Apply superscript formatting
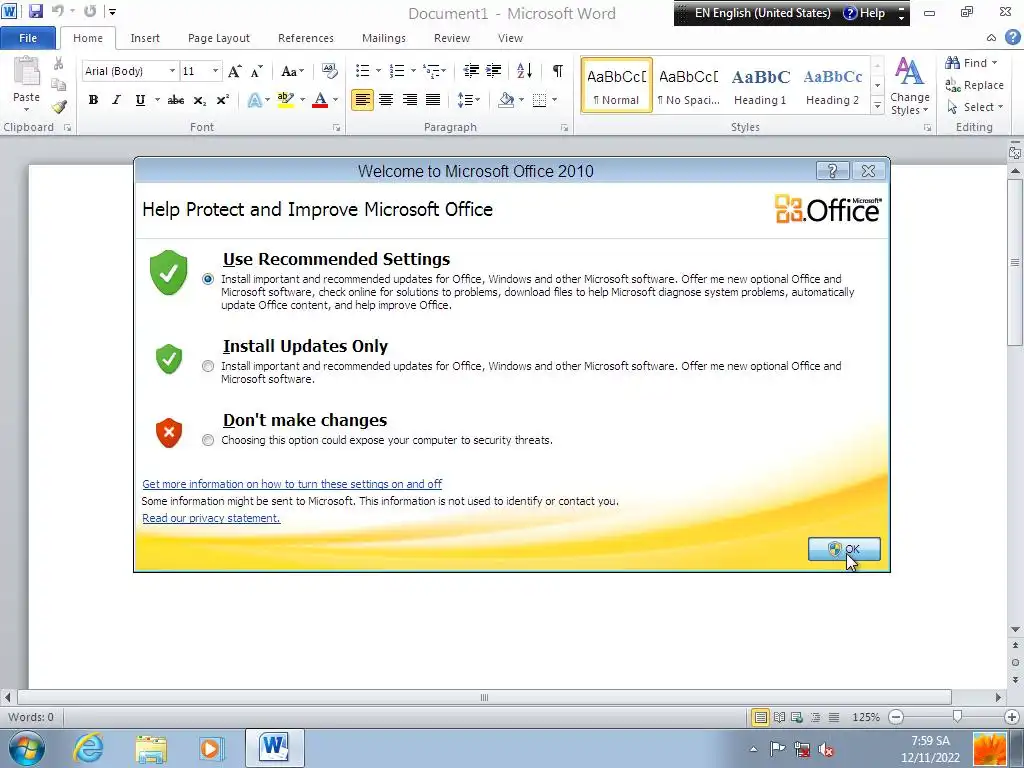The width and height of the screenshot is (1024, 768). coord(223,100)
